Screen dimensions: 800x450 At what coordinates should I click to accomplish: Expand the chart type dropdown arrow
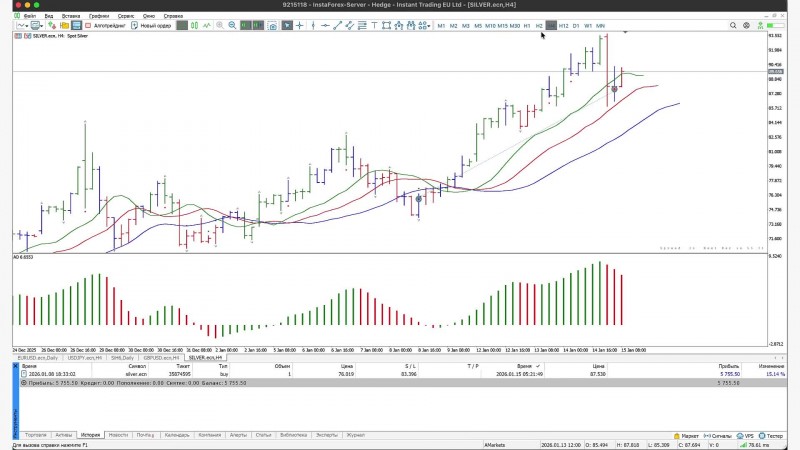tap(27, 26)
